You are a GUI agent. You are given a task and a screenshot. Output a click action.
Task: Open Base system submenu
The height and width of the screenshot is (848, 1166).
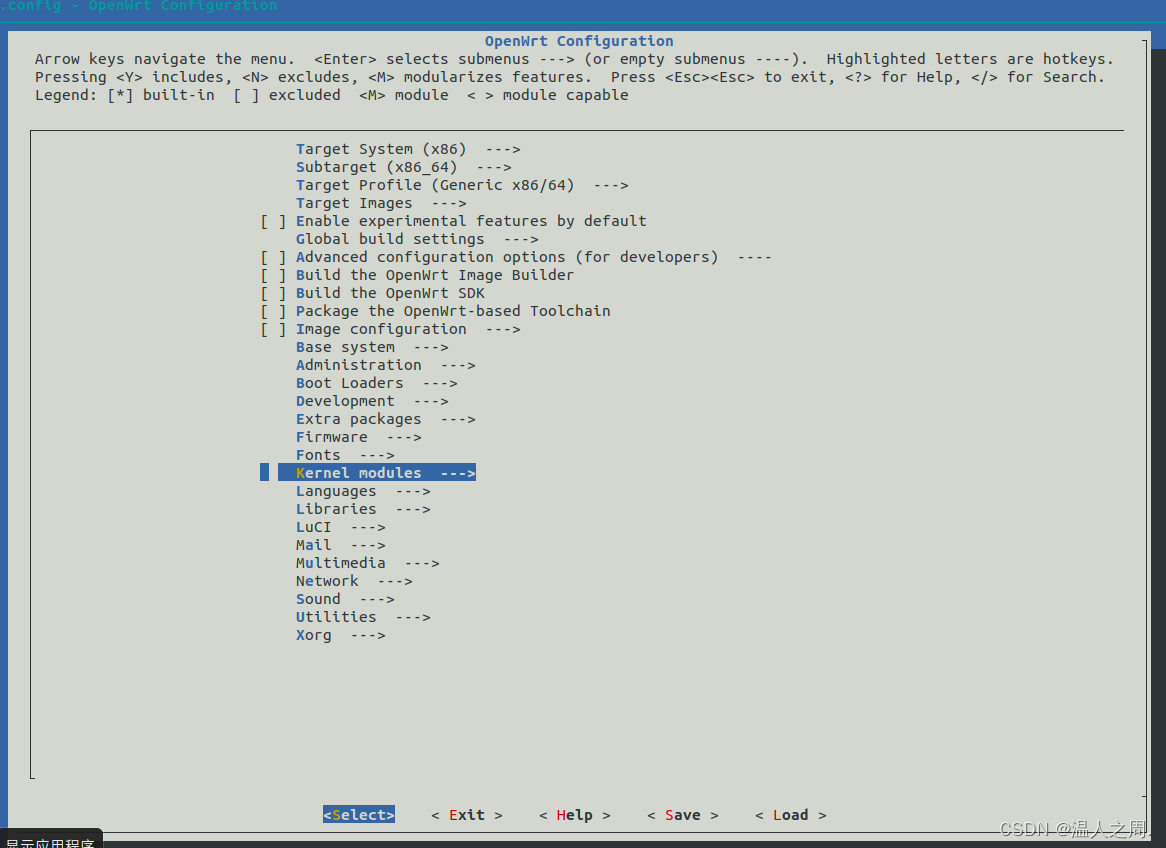[x=372, y=347]
